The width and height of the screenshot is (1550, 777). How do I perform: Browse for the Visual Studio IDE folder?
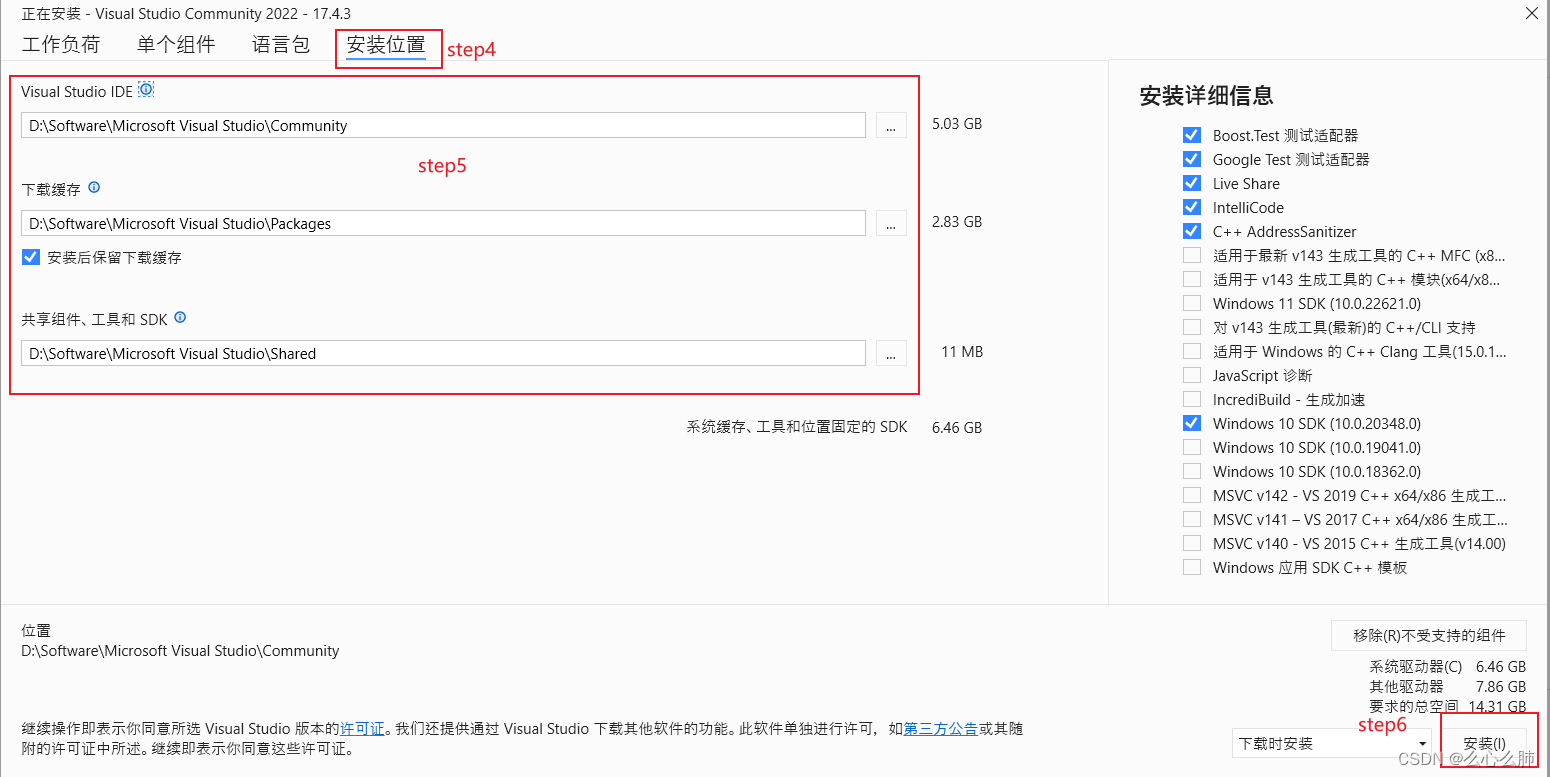(x=891, y=125)
